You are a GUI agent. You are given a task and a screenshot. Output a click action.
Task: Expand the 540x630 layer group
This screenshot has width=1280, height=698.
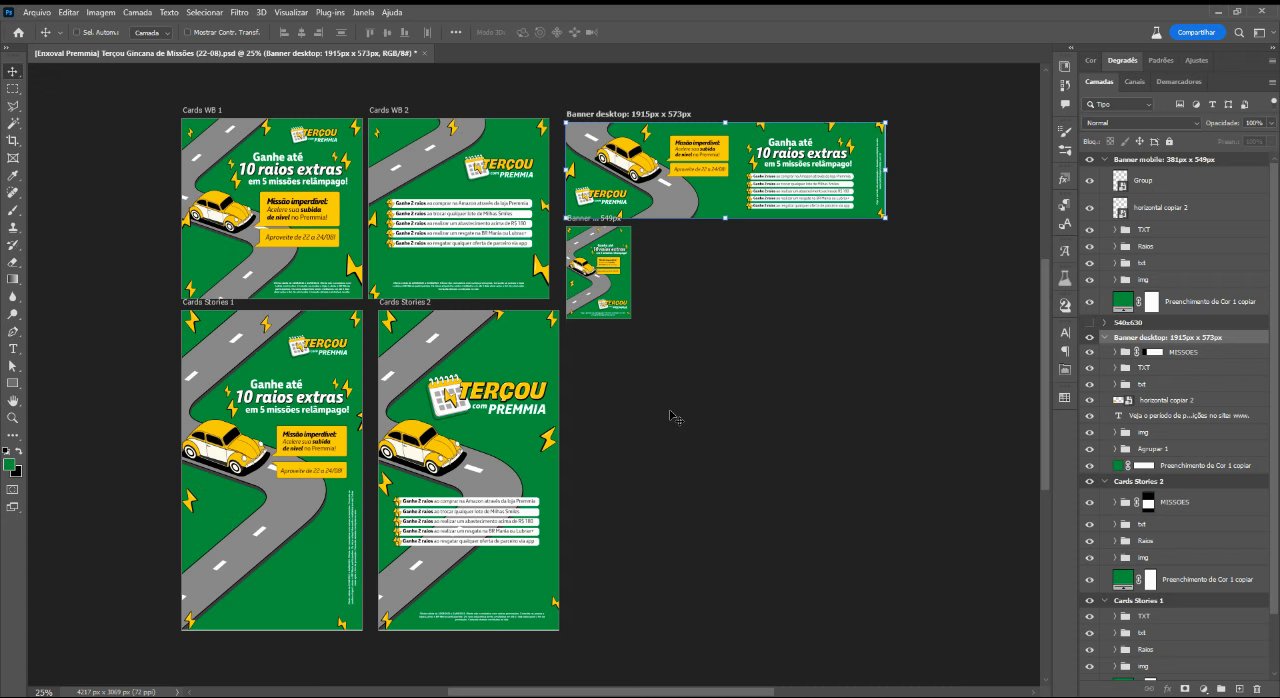pyautogui.click(x=1105, y=323)
